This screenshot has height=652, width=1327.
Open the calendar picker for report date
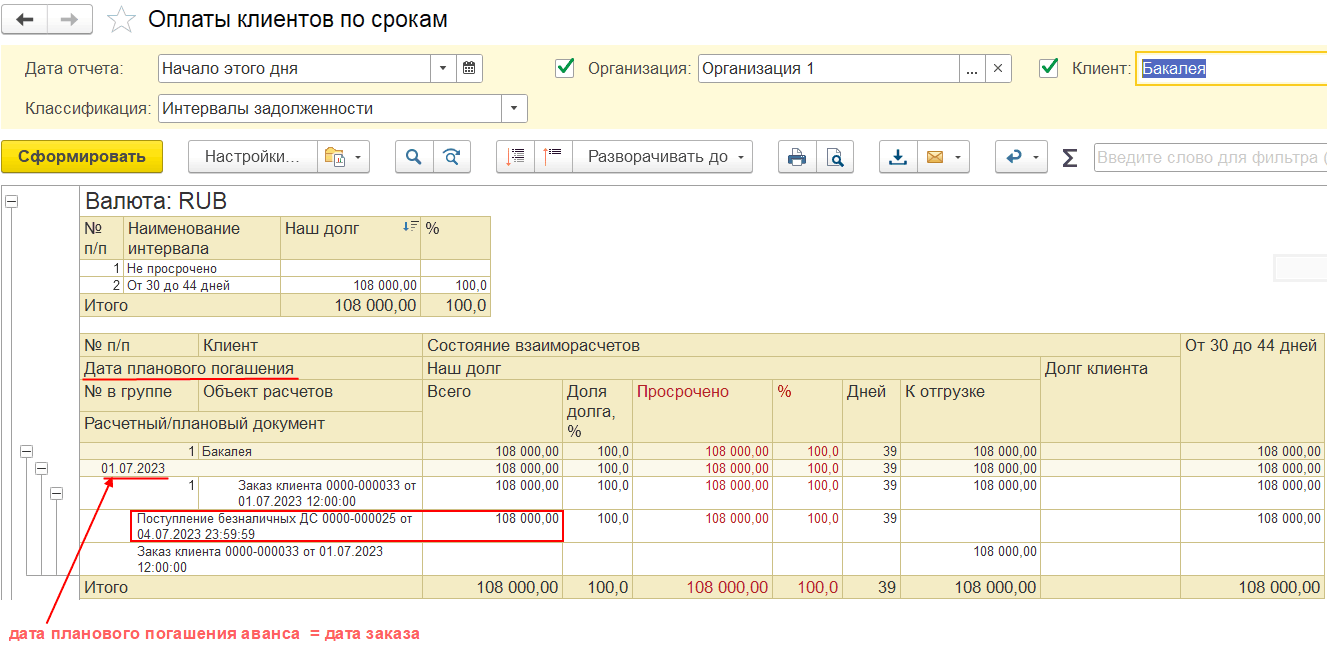tap(471, 69)
